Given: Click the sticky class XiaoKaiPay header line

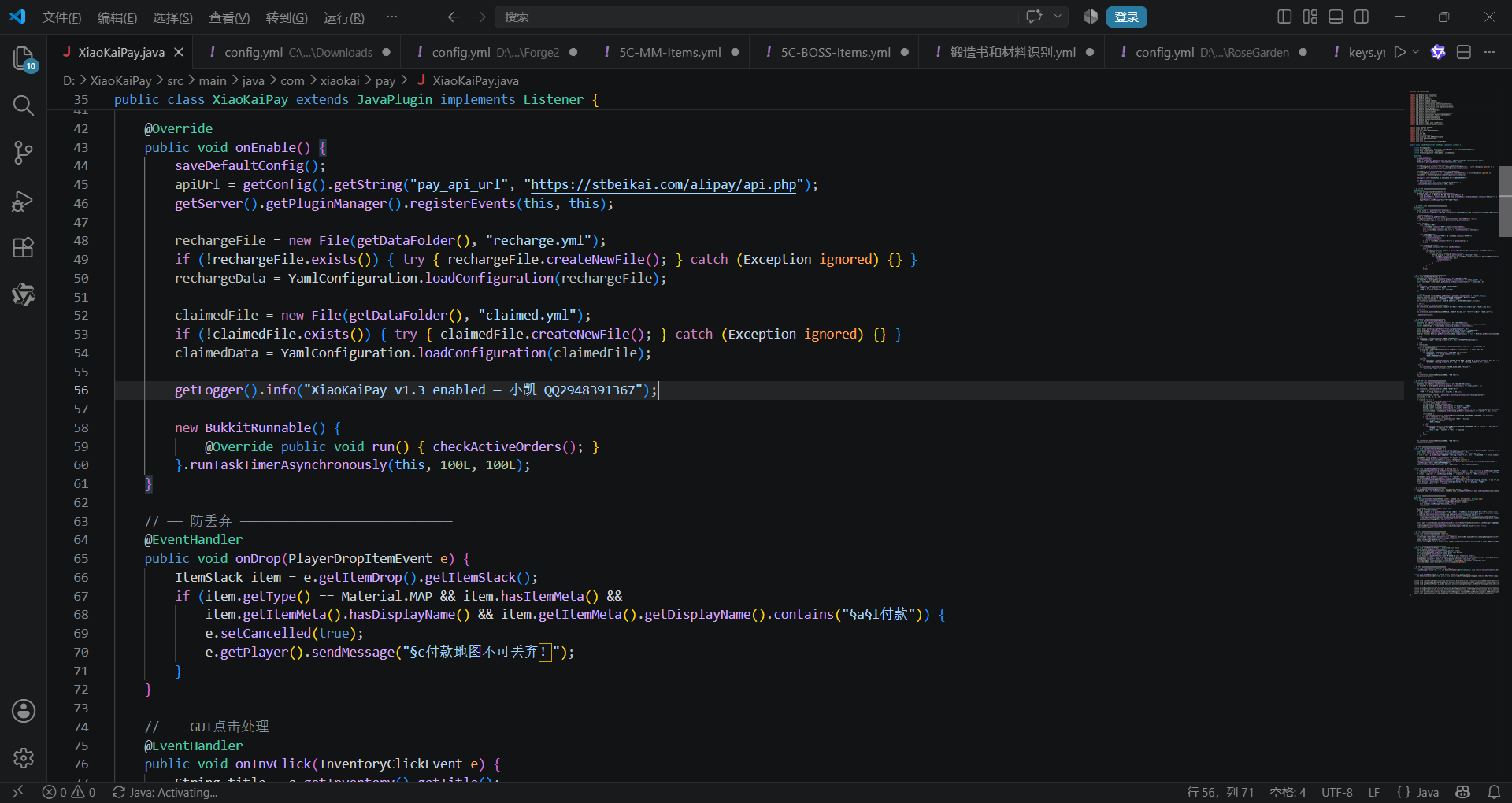Looking at the screenshot, I should (x=724, y=100).
